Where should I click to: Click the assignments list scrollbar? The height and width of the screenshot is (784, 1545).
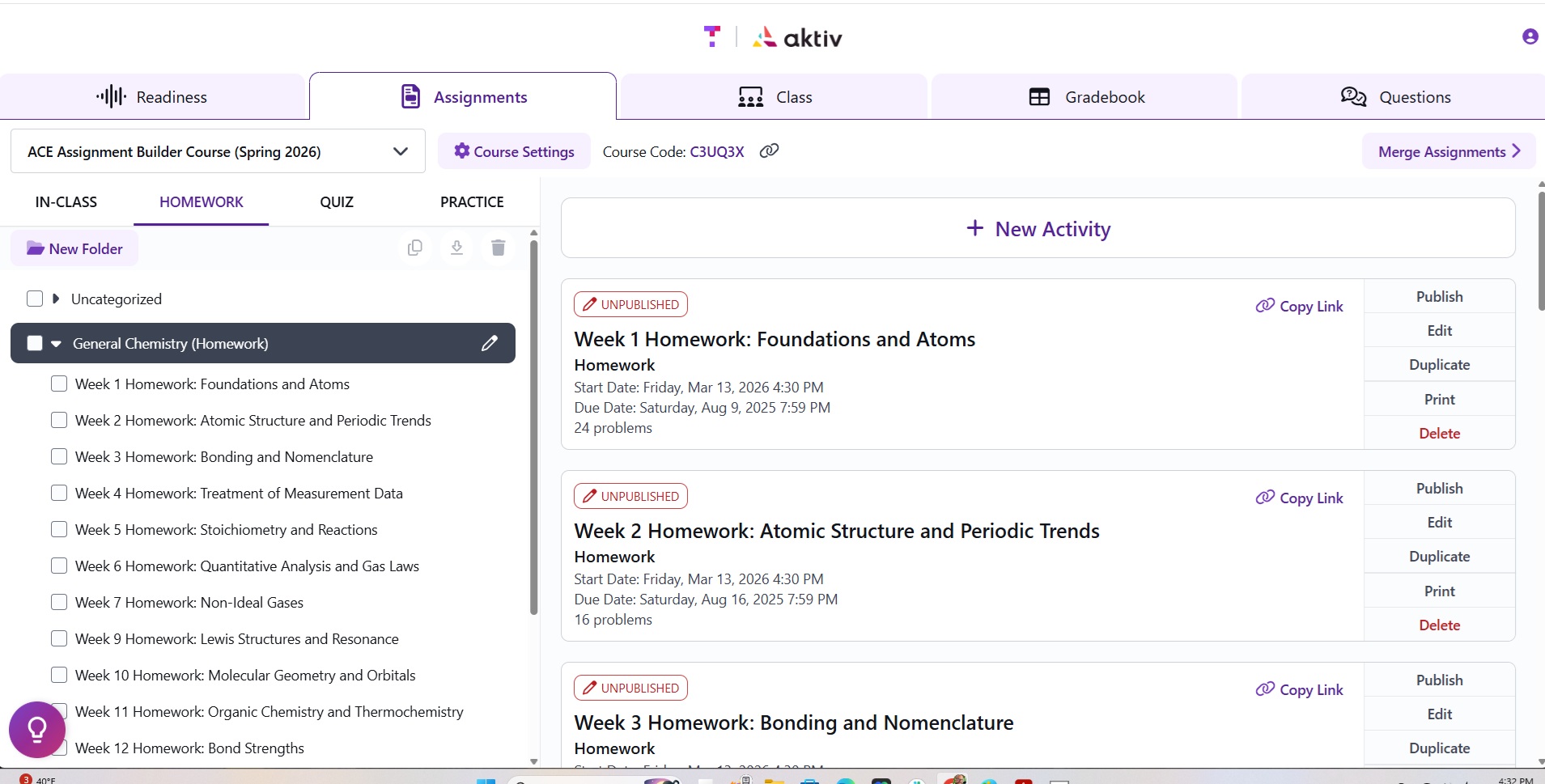pyautogui.click(x=1541, y=251)
